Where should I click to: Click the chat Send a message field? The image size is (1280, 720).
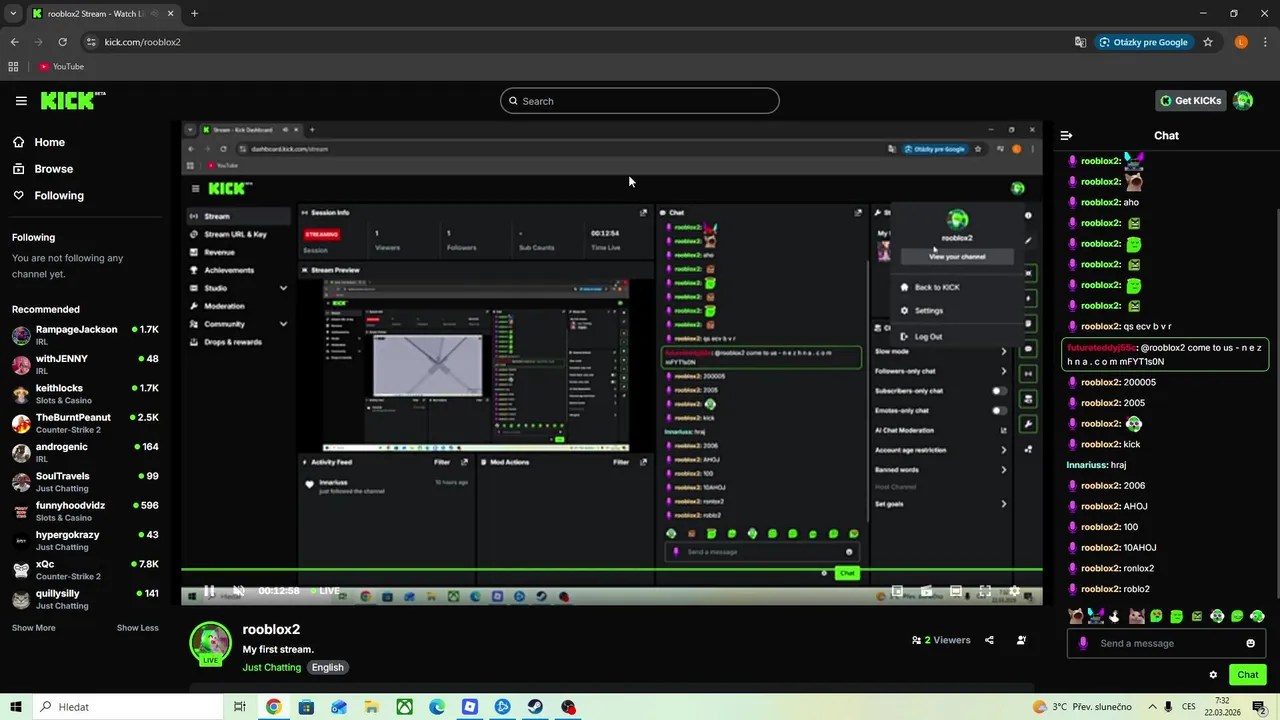1166,643
